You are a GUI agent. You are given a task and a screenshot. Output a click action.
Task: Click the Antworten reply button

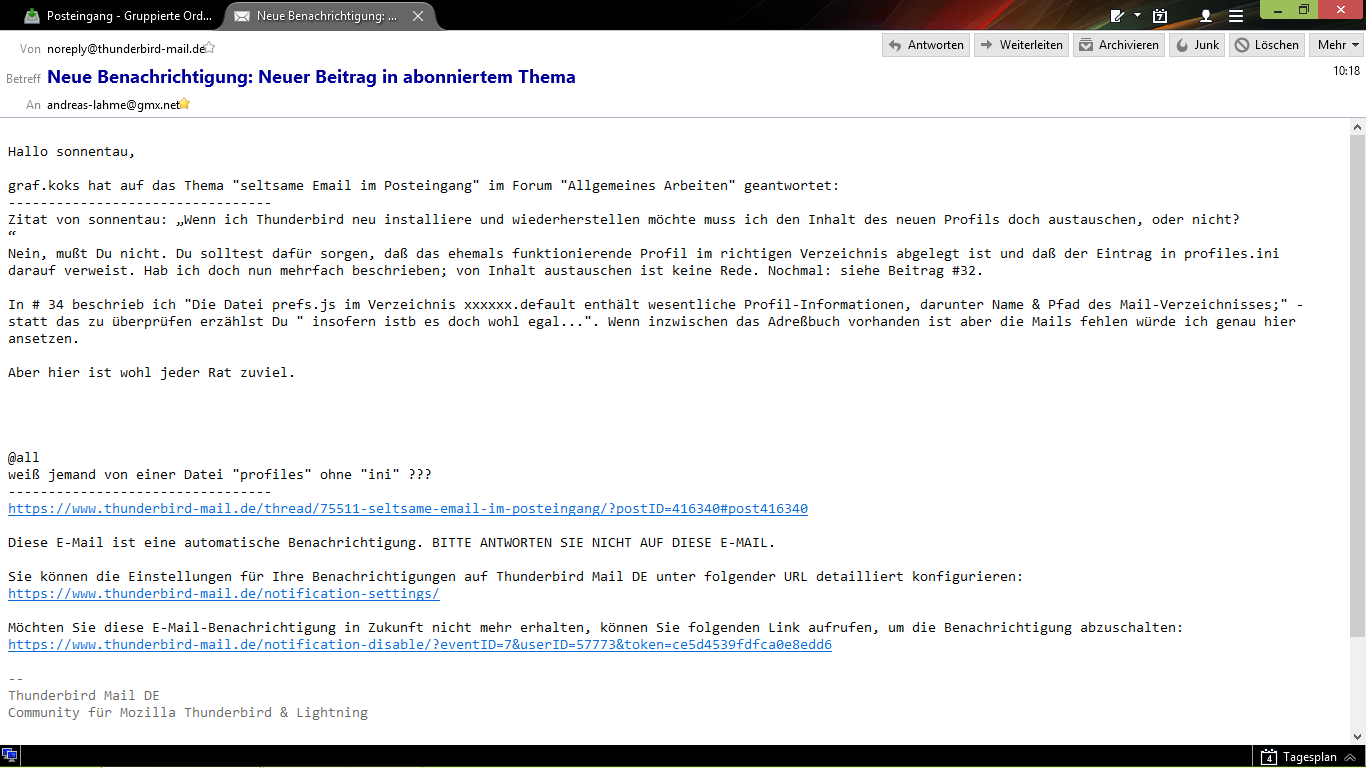pyautogui.click(x=926, y=45)
